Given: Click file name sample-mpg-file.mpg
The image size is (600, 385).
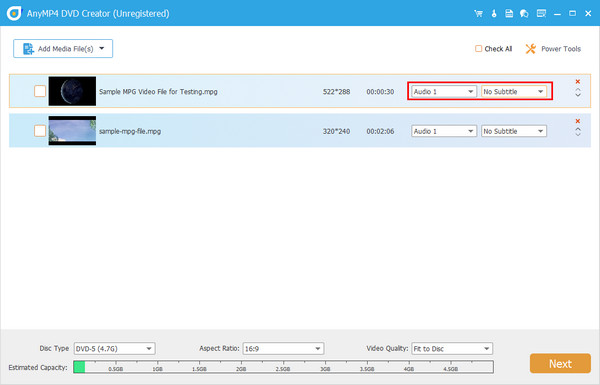Looking at the screenshot, I should 130,131.
